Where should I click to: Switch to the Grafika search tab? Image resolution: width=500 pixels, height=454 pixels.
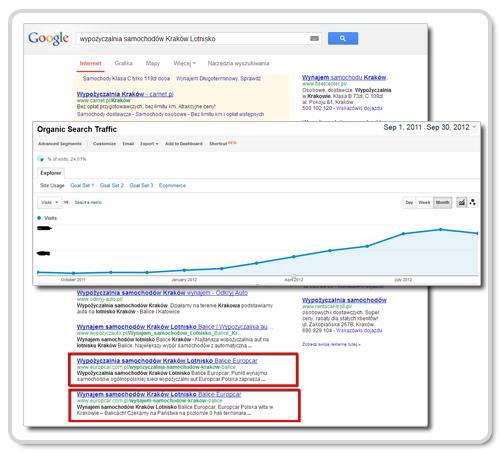click(x=123, y=63)
